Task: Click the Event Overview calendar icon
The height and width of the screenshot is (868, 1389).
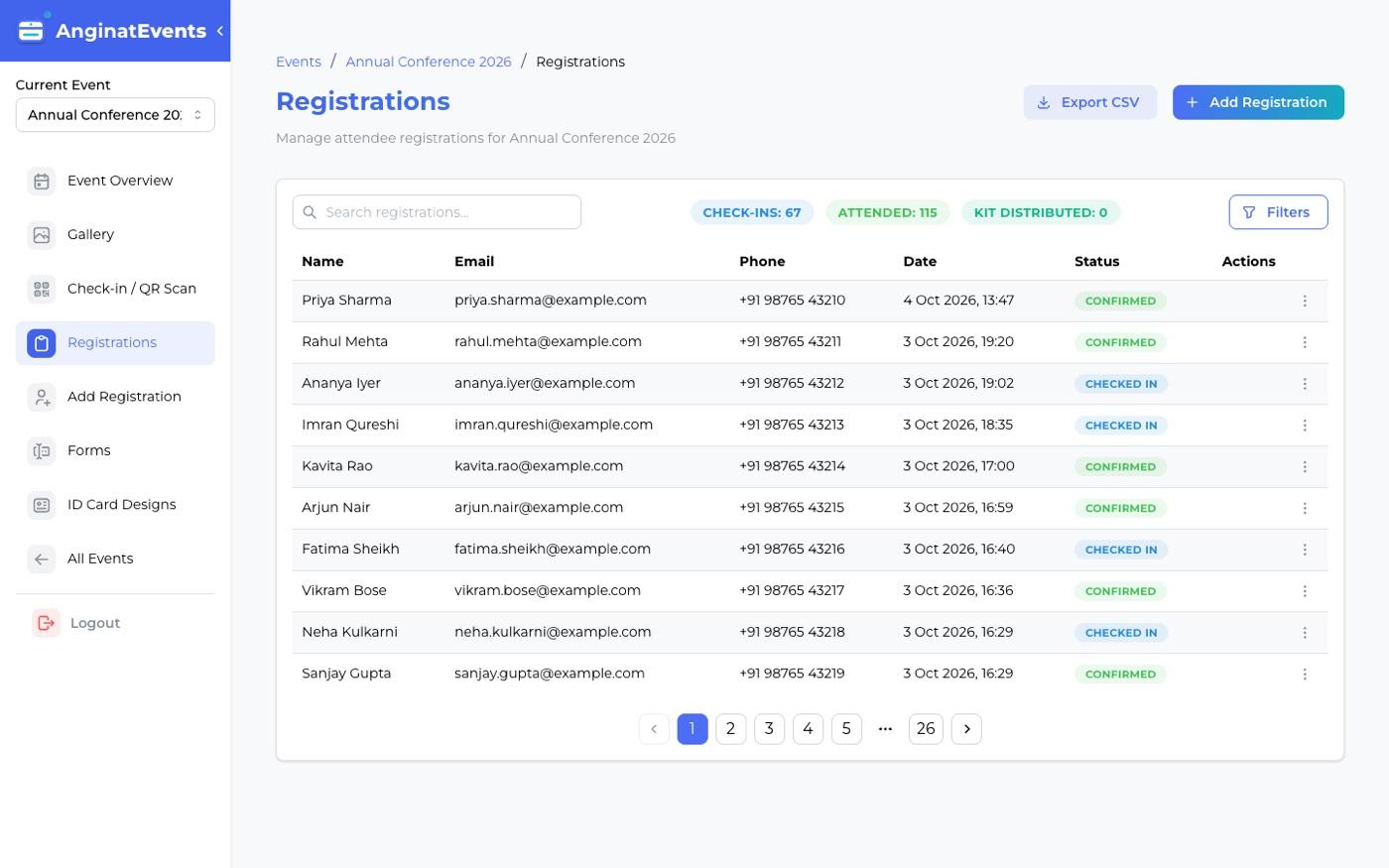Action: [x=41, y=181]
